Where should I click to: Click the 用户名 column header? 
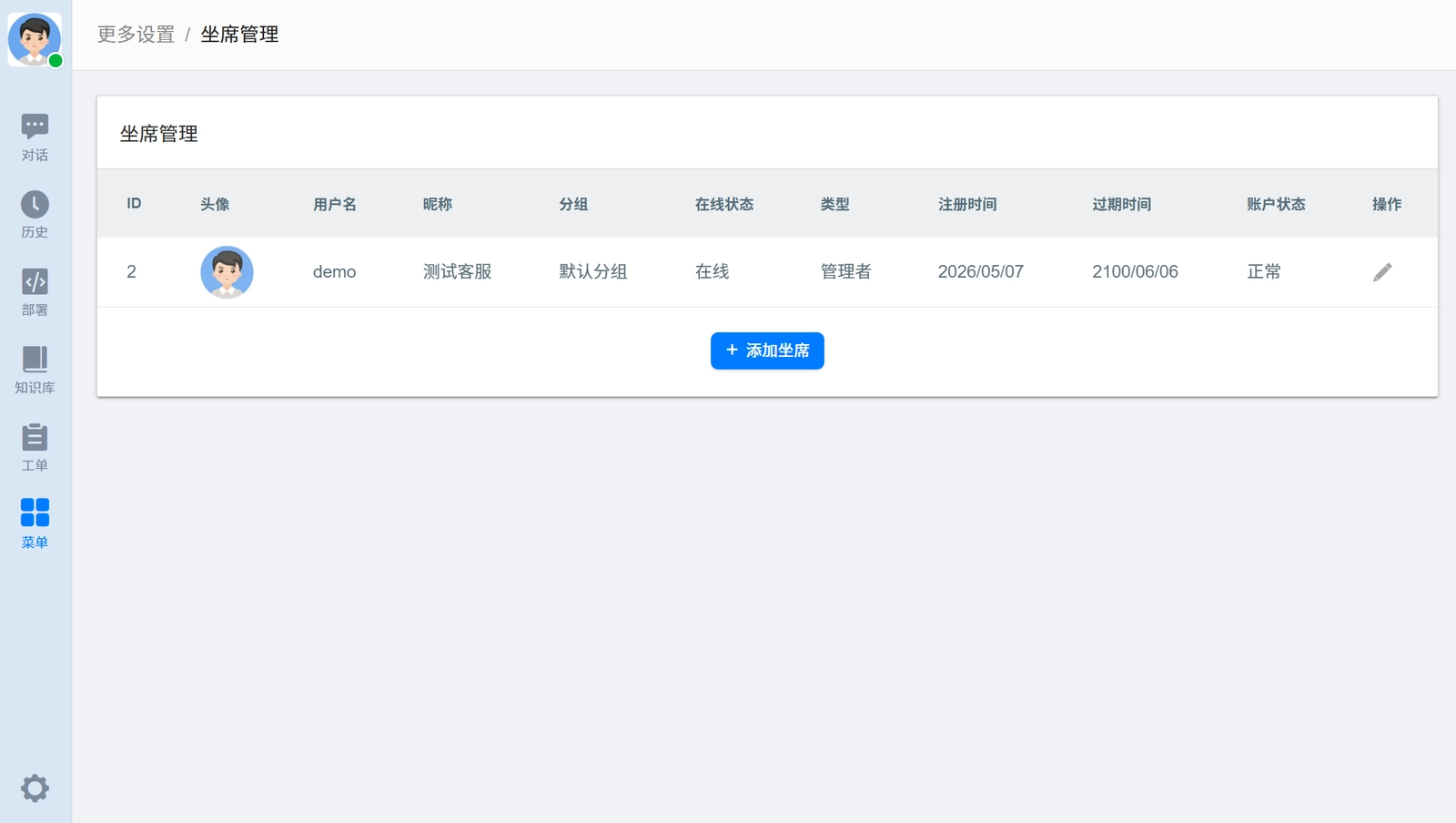click(x=335, y=204)
